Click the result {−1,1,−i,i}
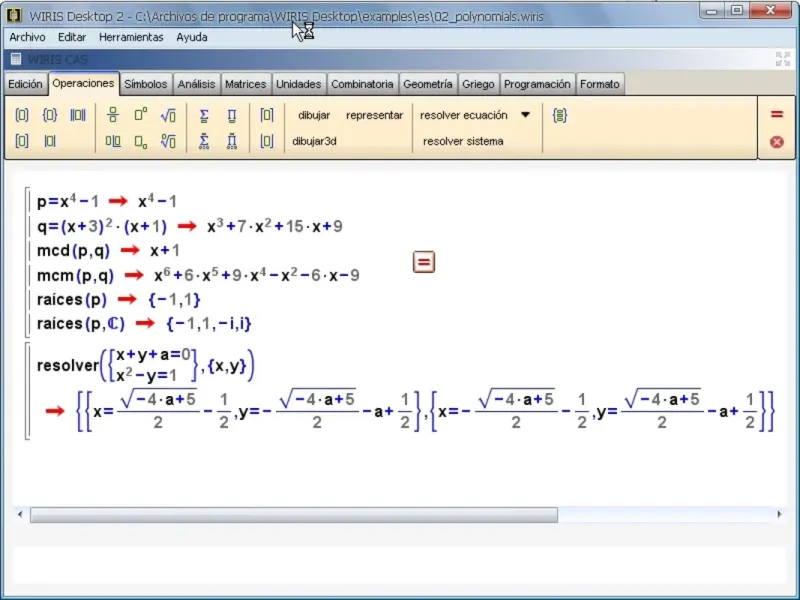This screenshot has width=800, height=600. (209, 323)
